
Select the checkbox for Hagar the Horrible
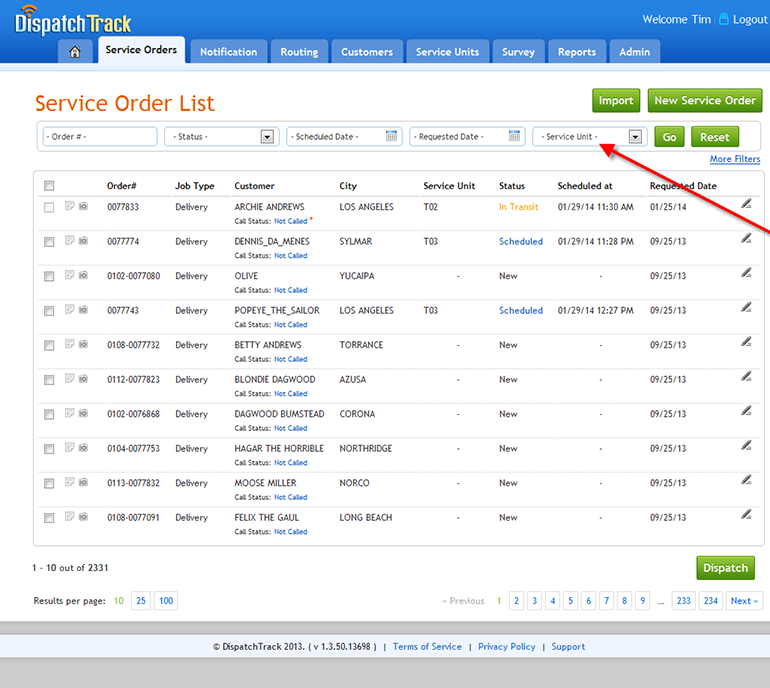[49, 449]
